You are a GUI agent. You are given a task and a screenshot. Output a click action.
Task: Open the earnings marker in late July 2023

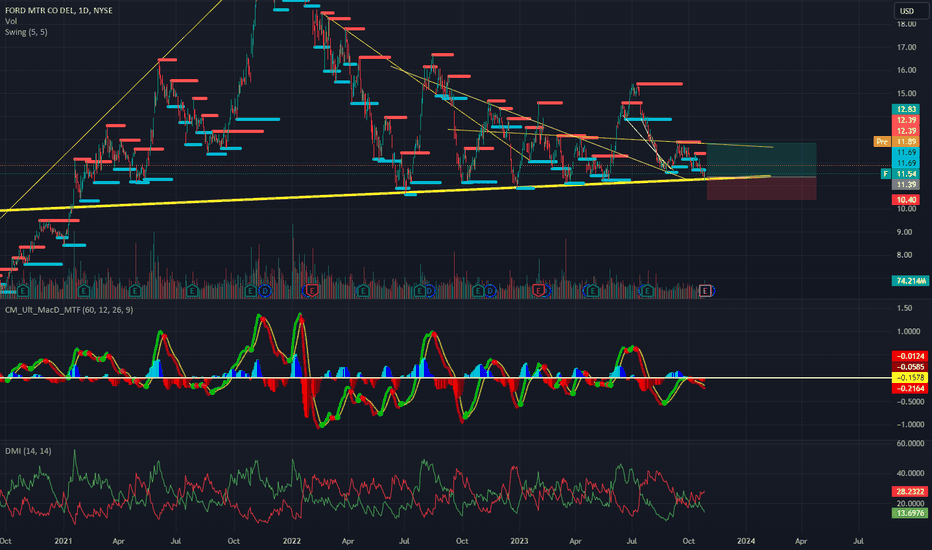(647, 291)
